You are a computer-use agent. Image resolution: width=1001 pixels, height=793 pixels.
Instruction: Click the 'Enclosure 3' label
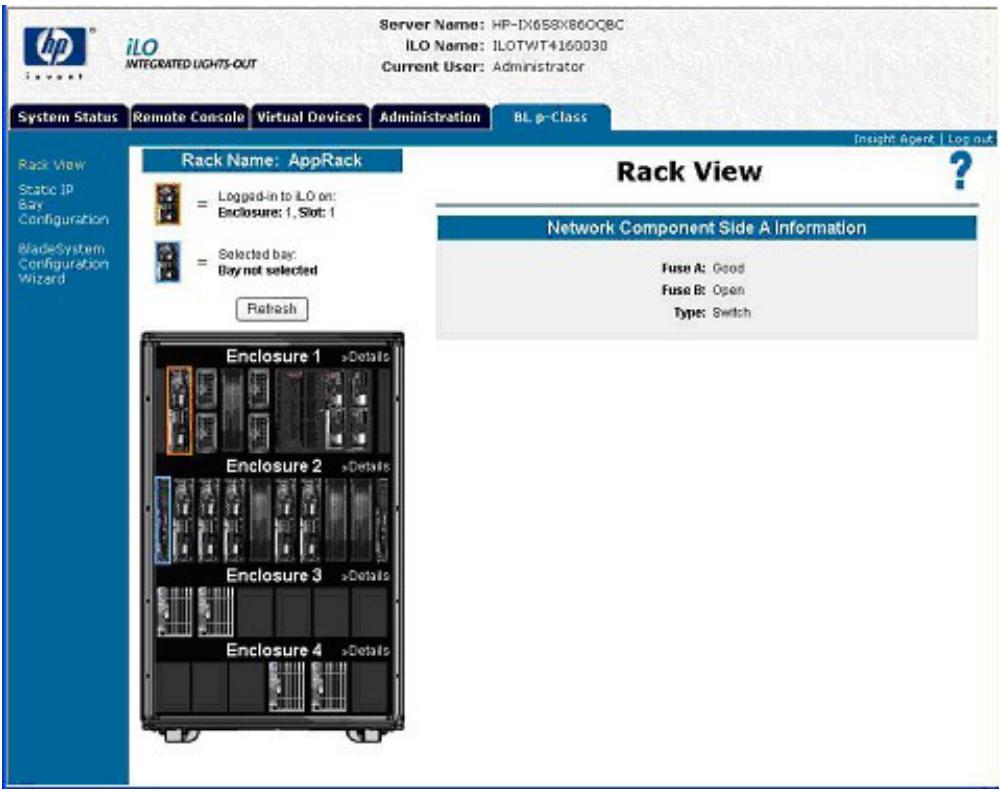coord(274,575)
